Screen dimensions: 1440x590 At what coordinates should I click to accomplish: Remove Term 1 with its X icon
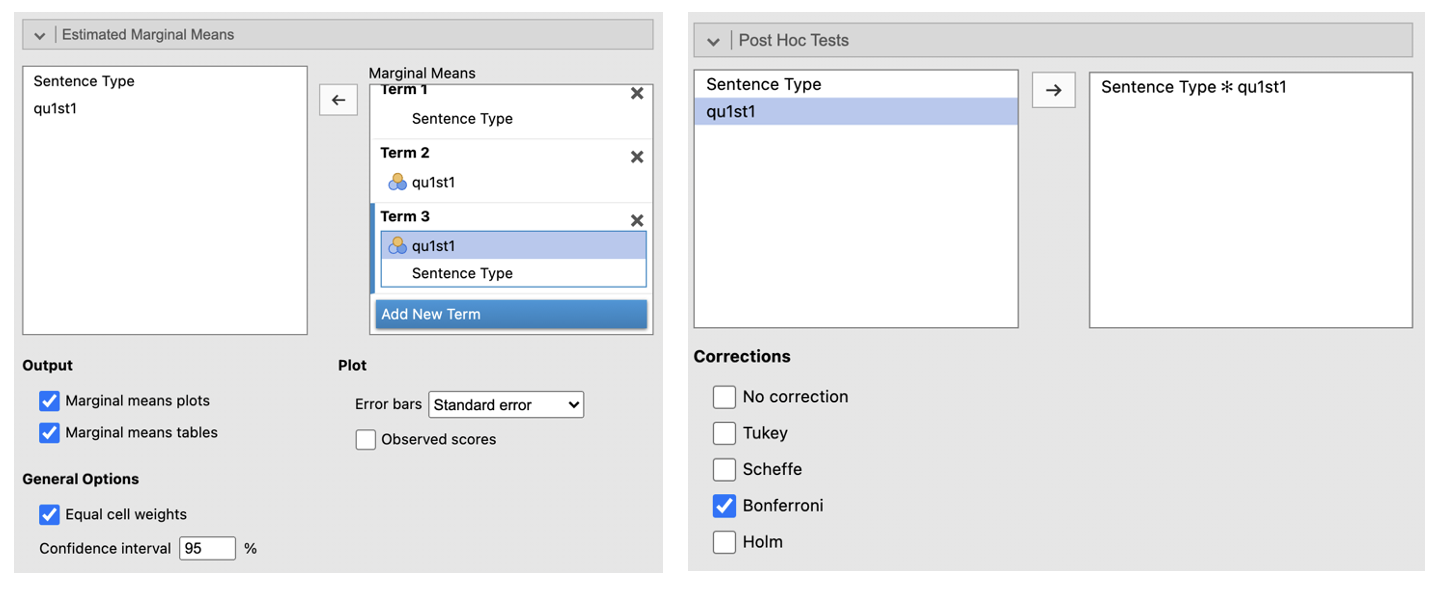(x=637, y=94)
